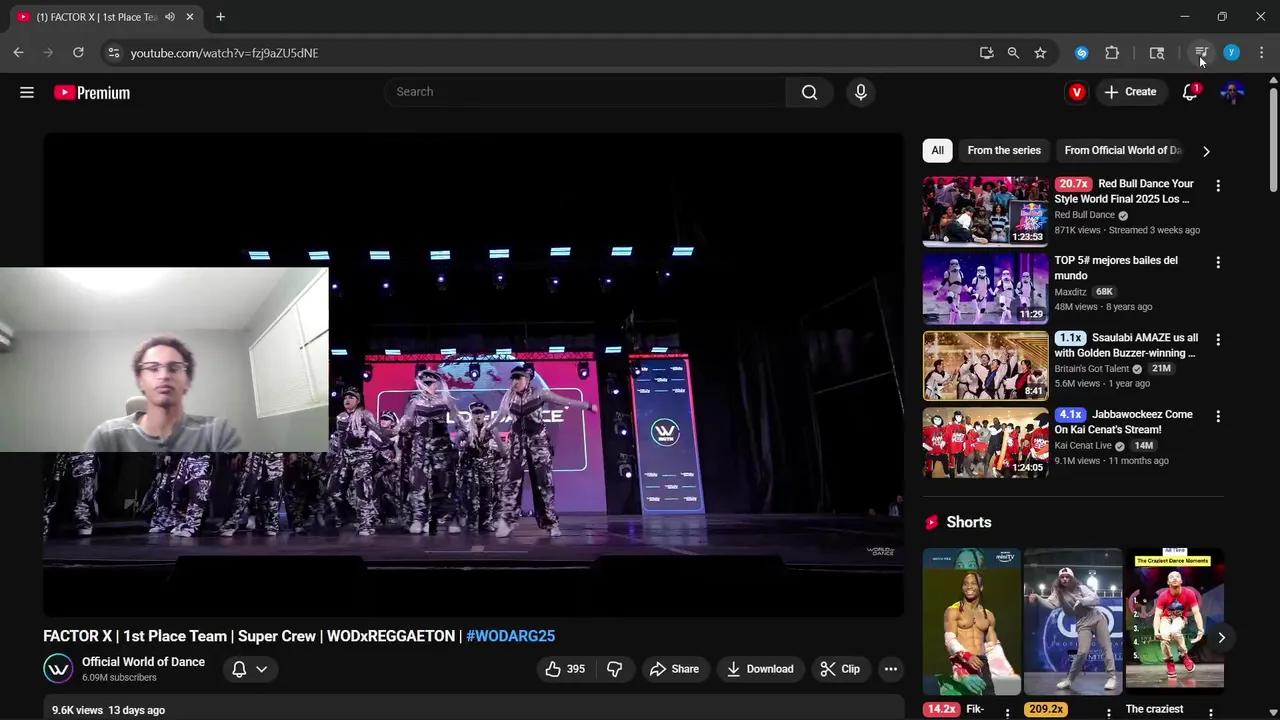
Task: Mute the tab using speaker icon
Action: tap(170, 17)
